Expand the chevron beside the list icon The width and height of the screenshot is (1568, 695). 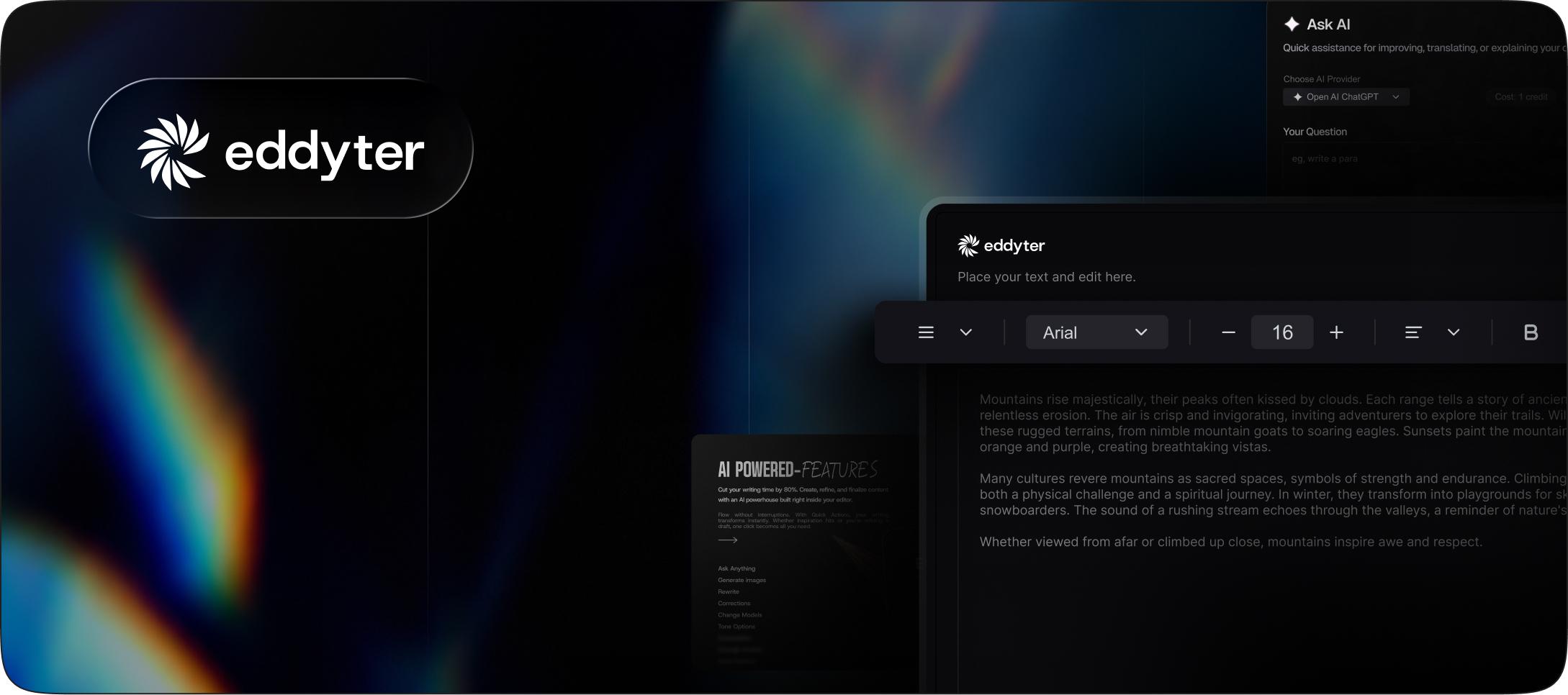tap(966, 332)
